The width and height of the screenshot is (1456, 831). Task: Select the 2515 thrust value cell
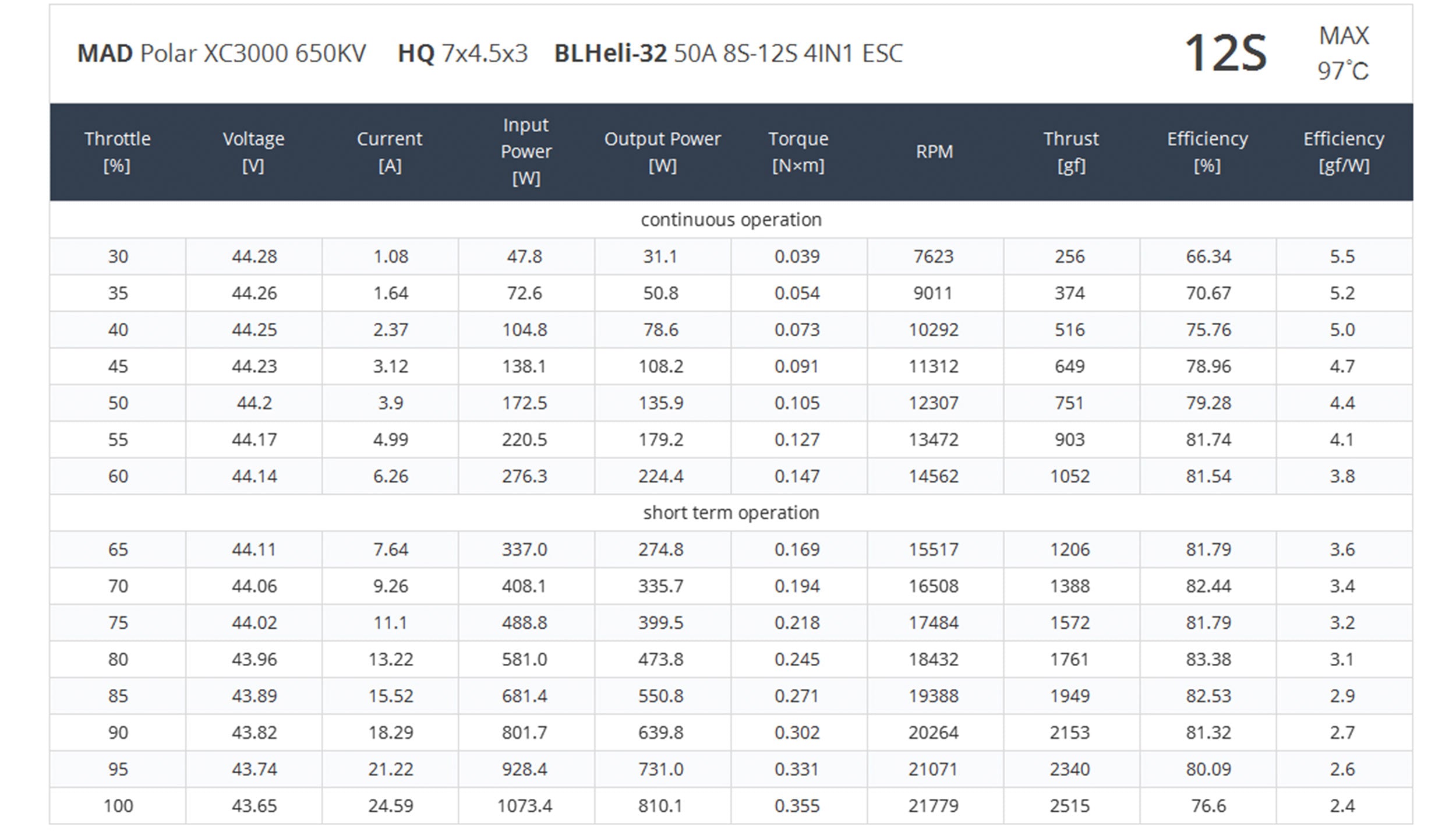tap(1070, 806)
